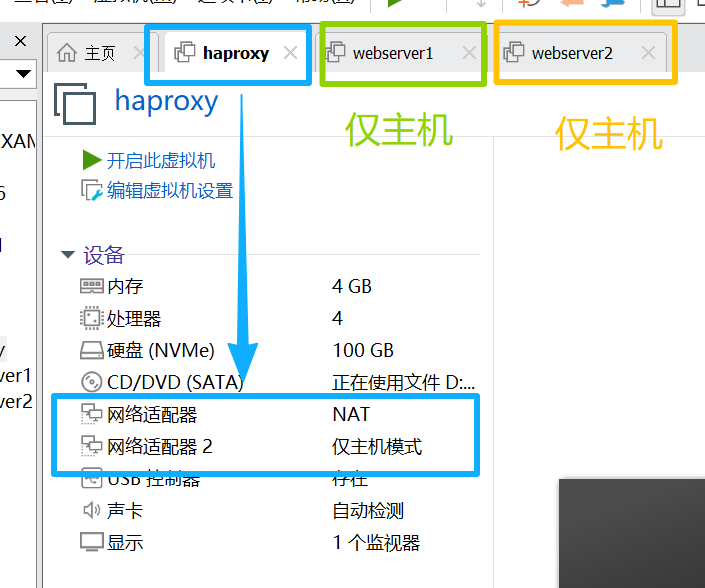Click the wrench edit settings icon

92,191
